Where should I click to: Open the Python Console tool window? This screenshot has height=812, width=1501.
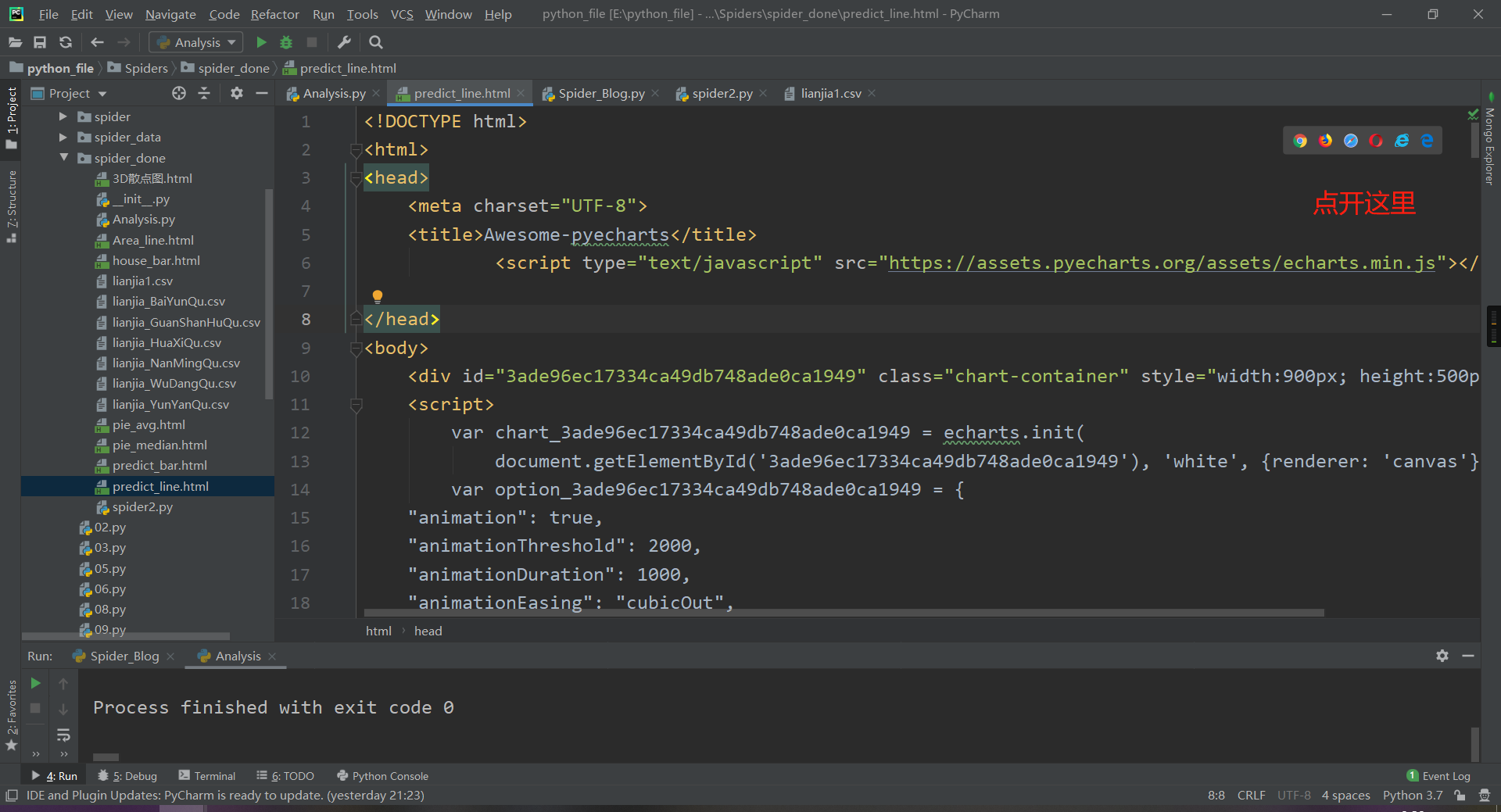(x=382, y=776)
